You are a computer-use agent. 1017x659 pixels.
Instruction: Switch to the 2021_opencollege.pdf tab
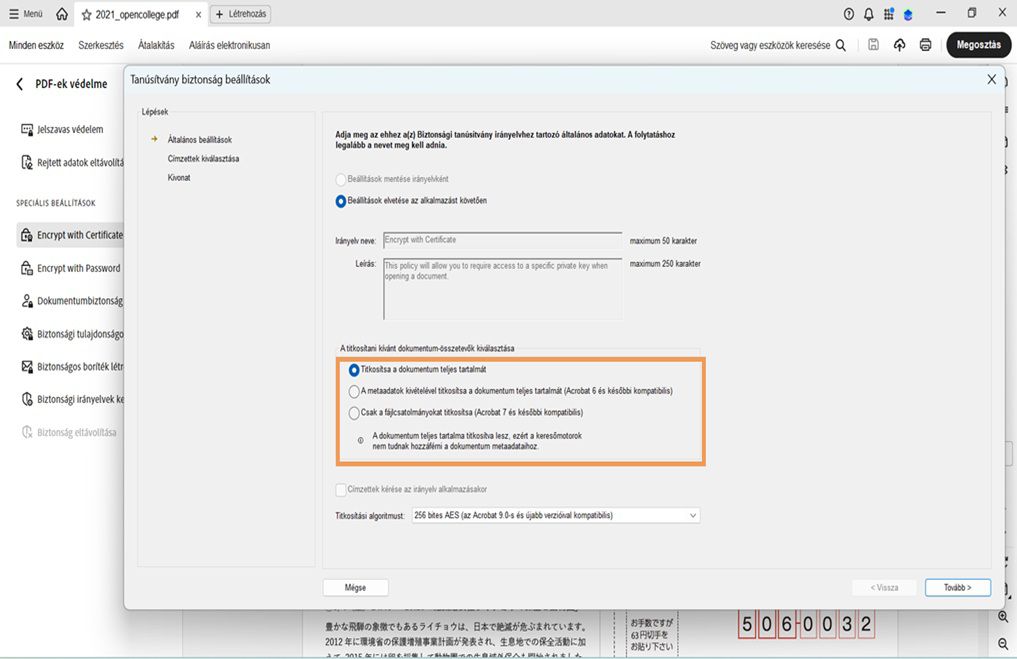[137, 14]
